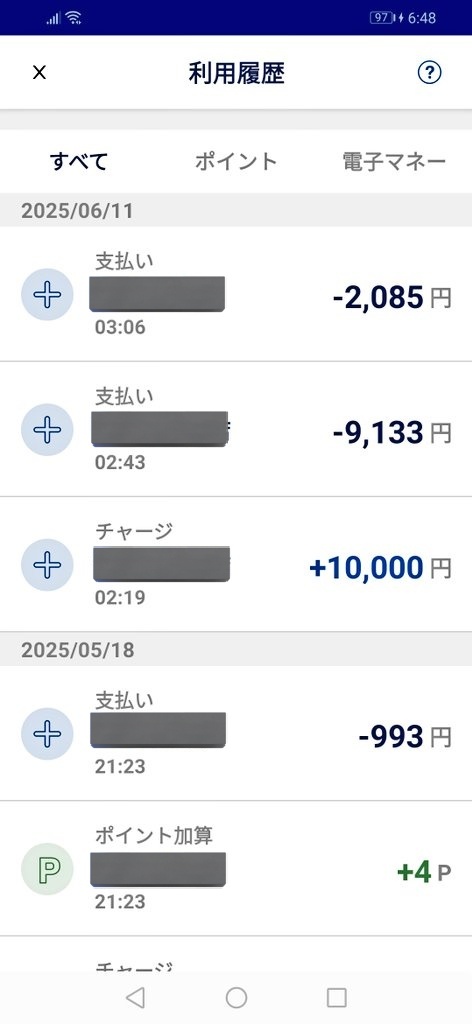Viewport: 472px width, 1024px height.
Task: Open the +4 P point addition entry
Action: 236,869
